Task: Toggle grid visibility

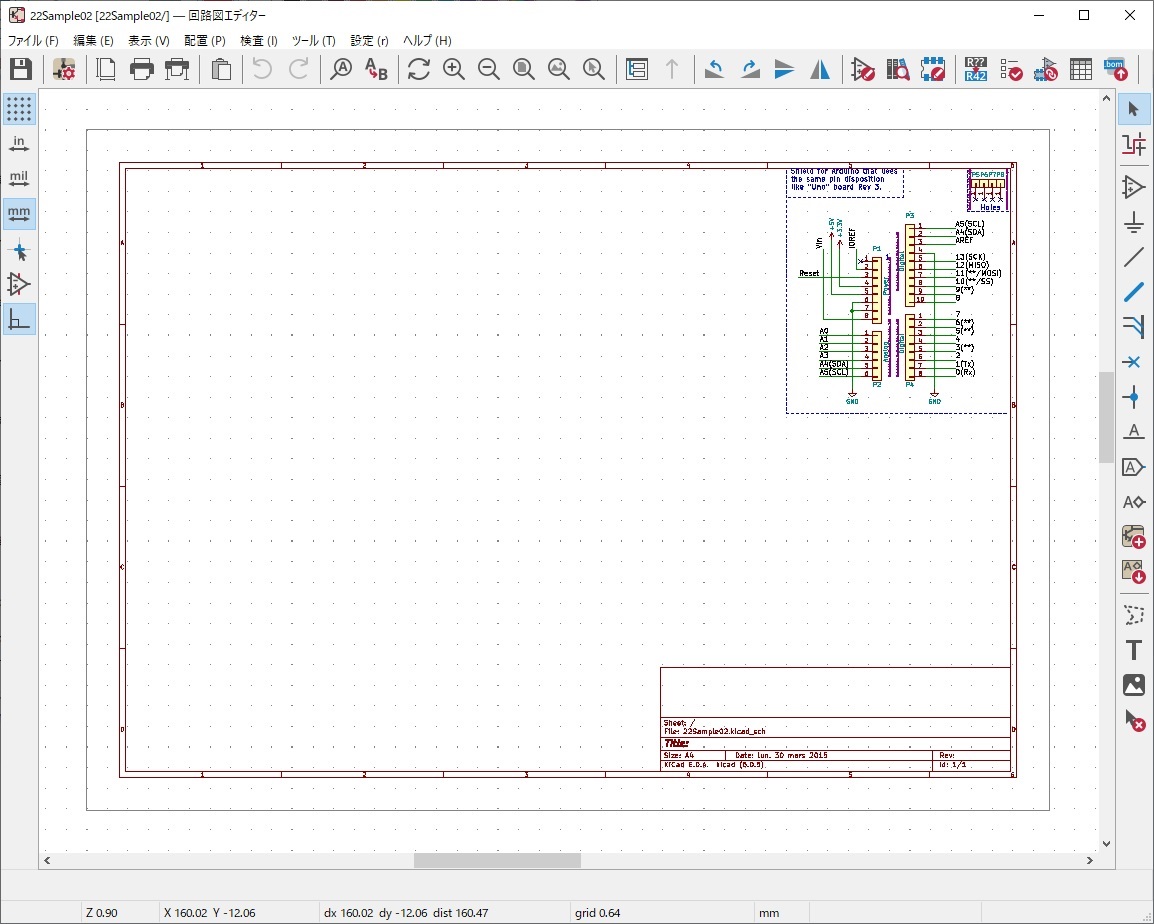Action: coord(19,109)
